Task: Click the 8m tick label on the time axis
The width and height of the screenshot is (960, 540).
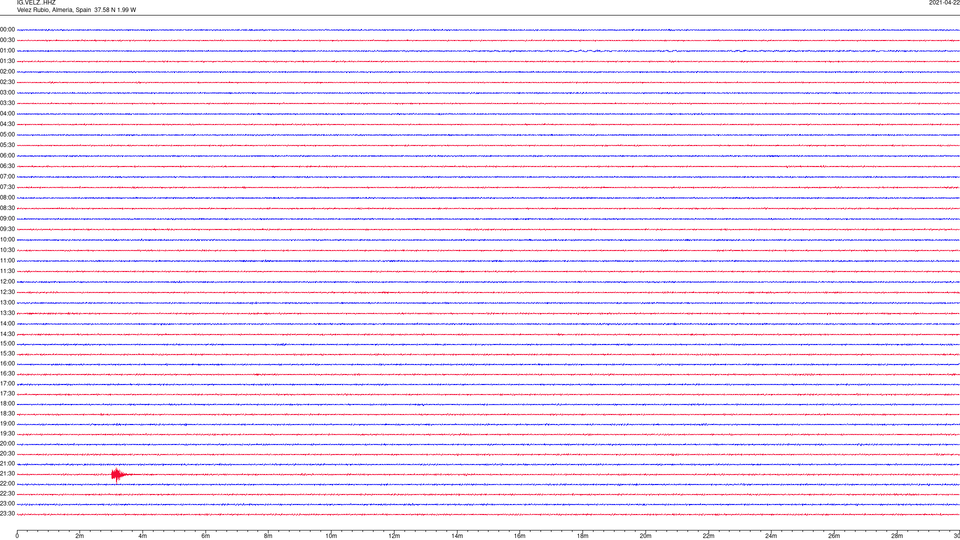Action: [x=268, y=536]
